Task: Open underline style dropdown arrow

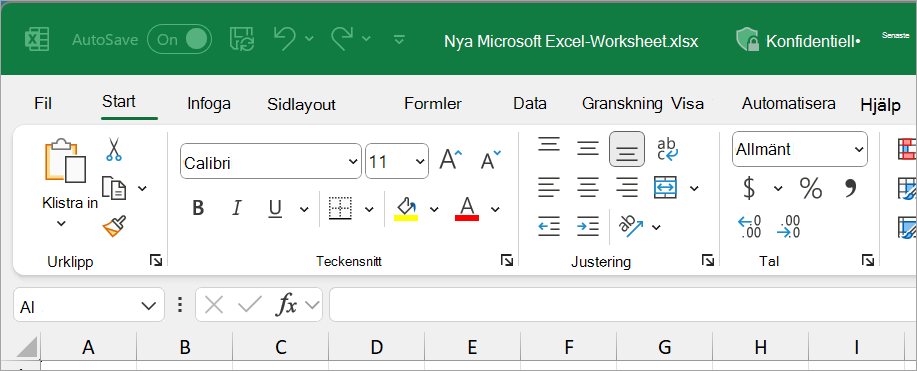Action: point(304,209)
